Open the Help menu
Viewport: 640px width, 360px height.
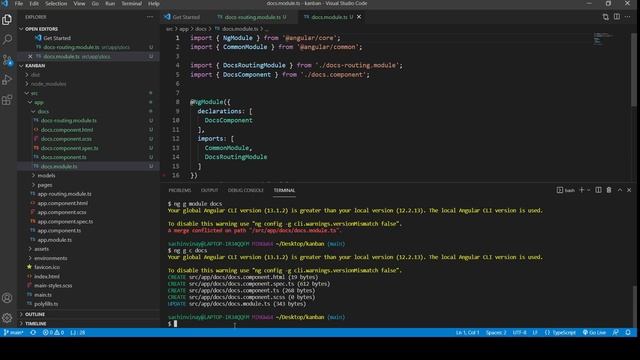point(153,4)
